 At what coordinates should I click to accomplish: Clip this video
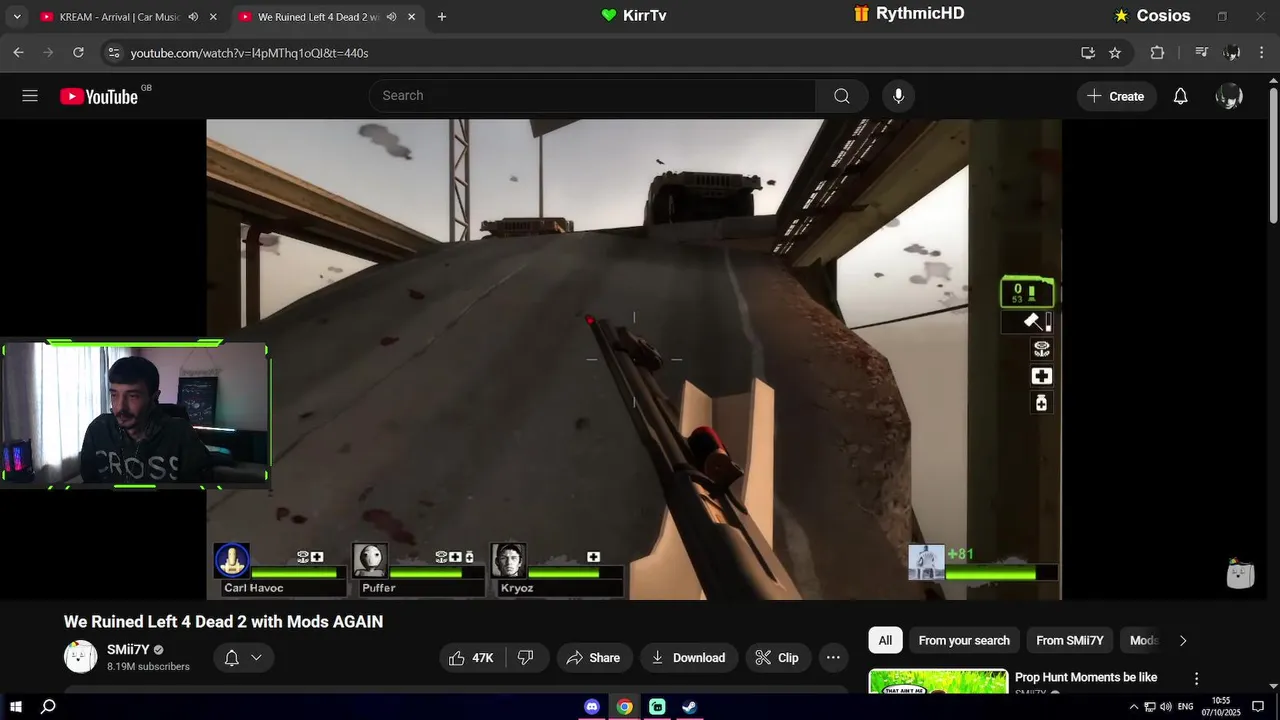[777, 658]
